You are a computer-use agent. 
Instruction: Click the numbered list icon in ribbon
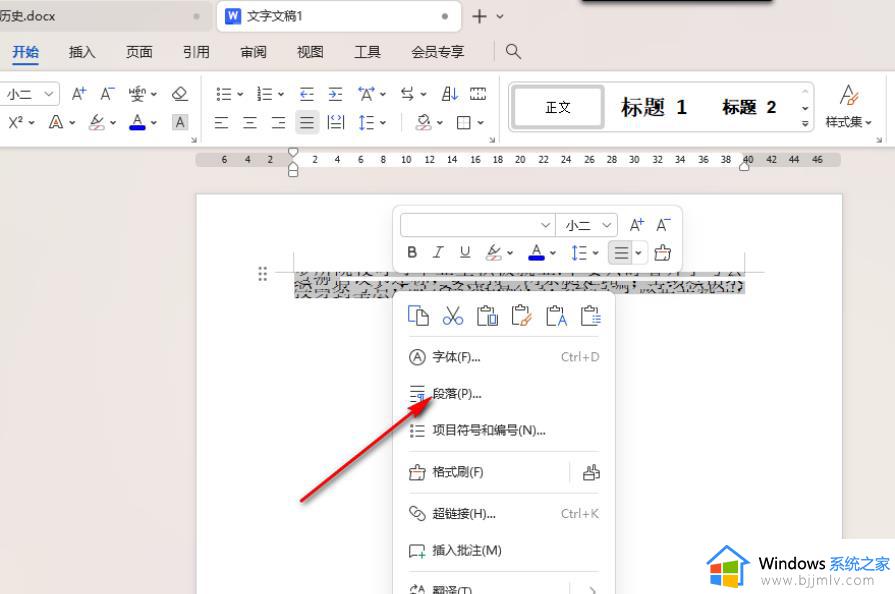[264, 94]
